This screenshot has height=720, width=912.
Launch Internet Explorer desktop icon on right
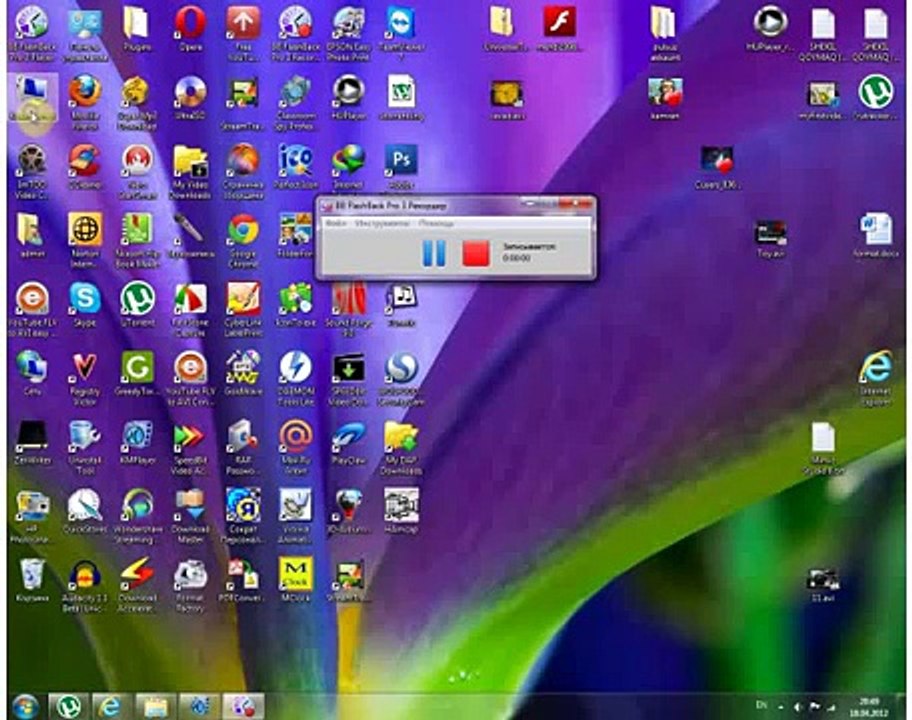pos(876,378)
